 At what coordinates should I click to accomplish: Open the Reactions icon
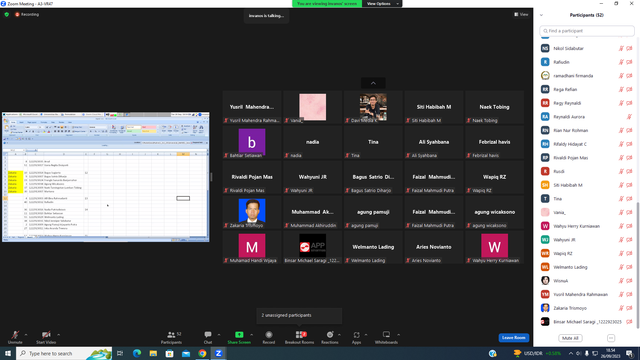point(330,335)
